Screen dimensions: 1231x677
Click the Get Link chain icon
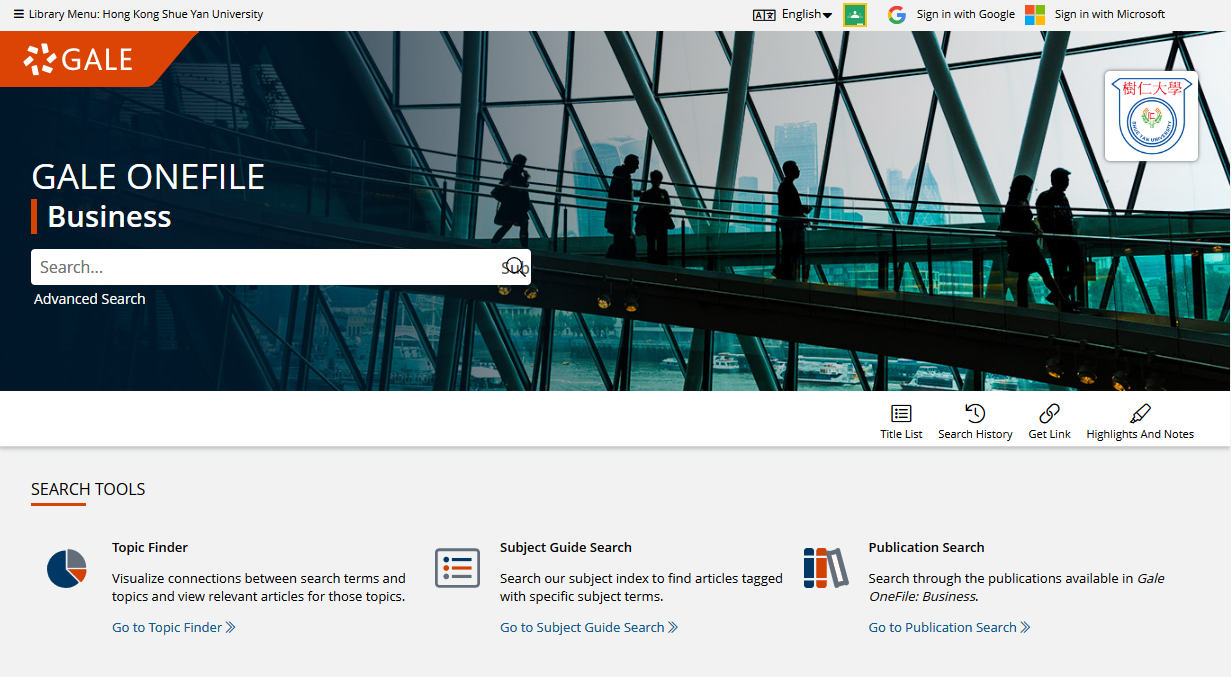coord(1049,414)
